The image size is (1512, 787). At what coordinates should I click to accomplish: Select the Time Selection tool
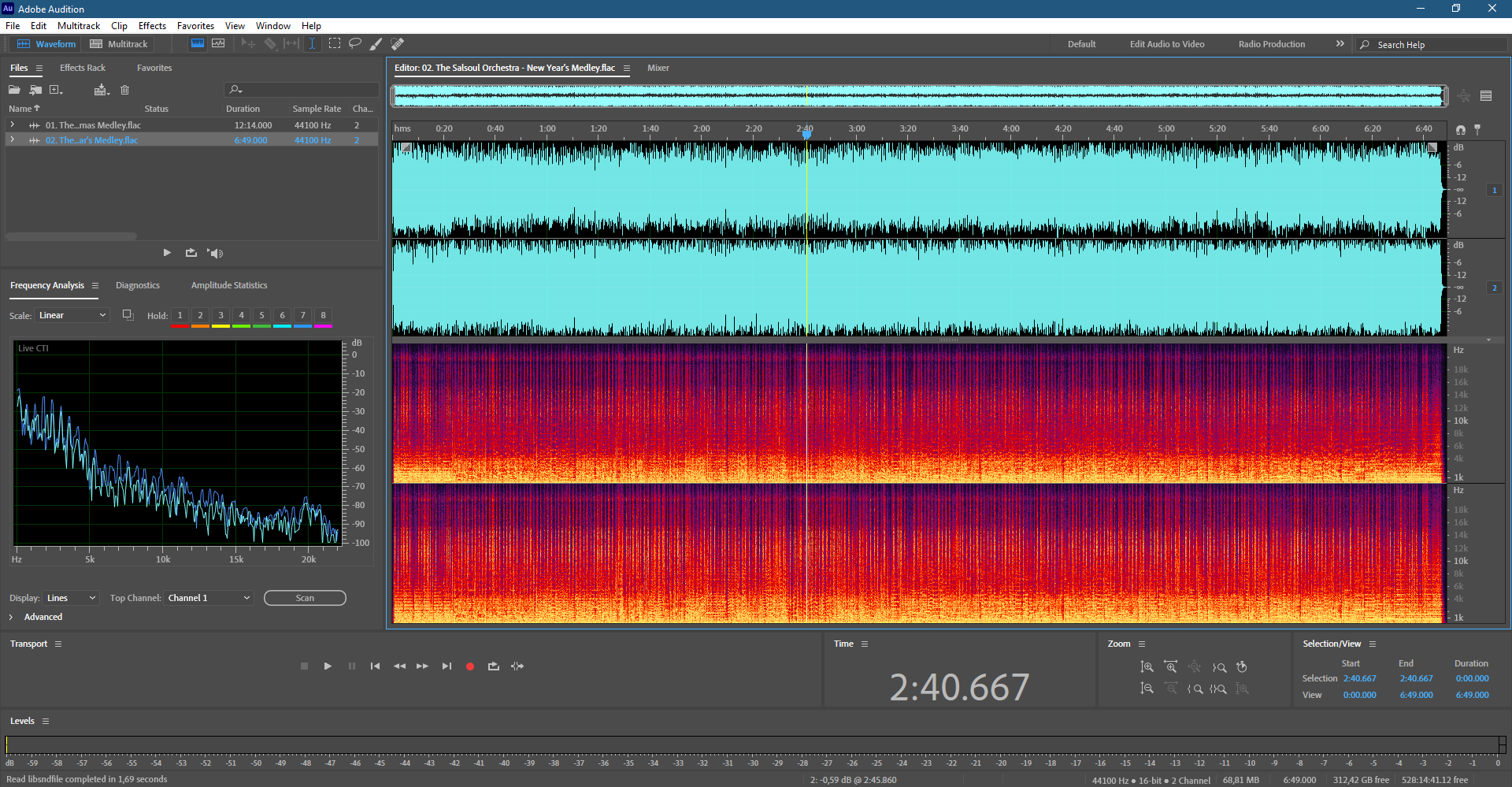312,43
